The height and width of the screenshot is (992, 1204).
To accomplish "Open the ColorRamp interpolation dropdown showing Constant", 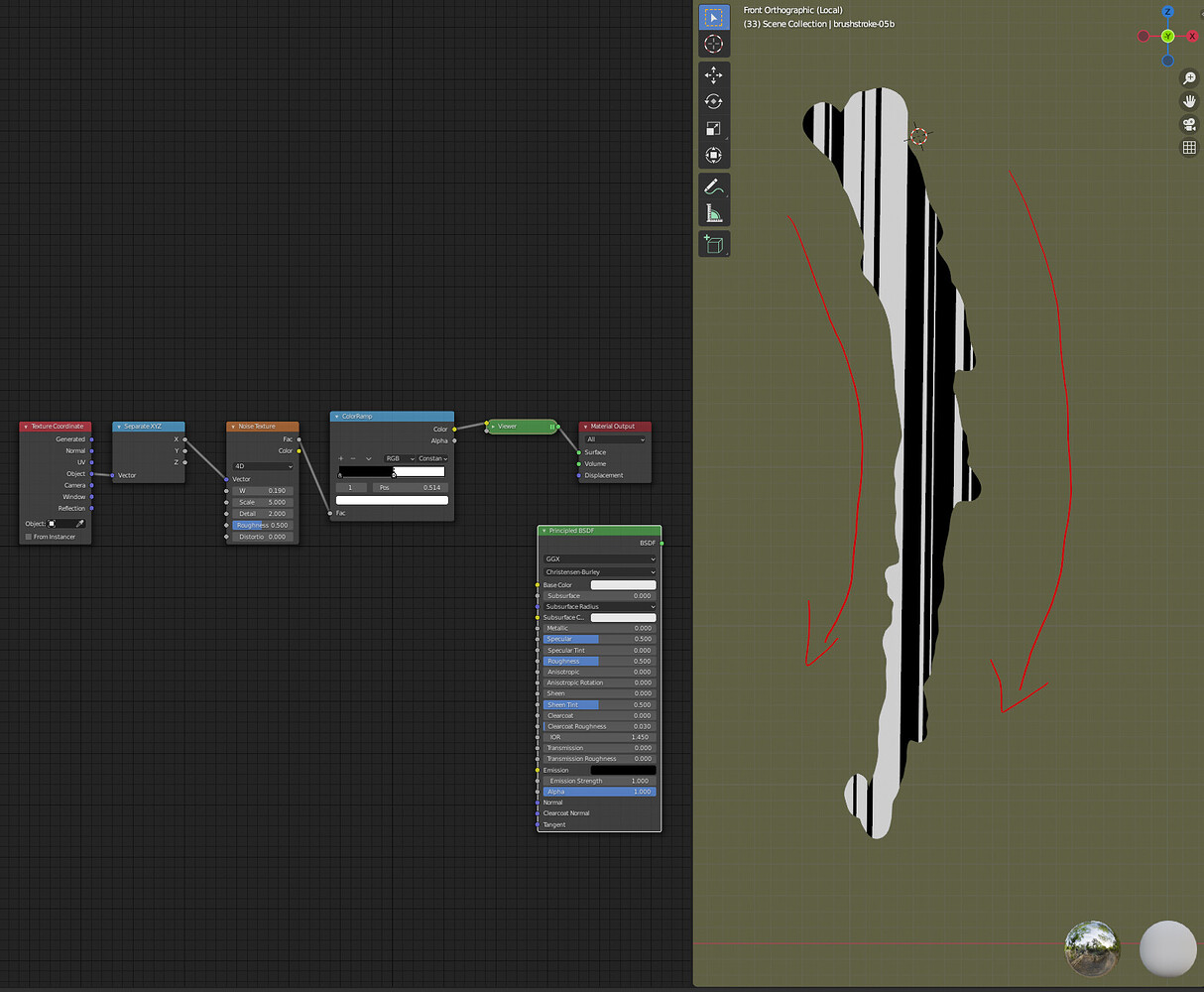I will coord(433,457).
